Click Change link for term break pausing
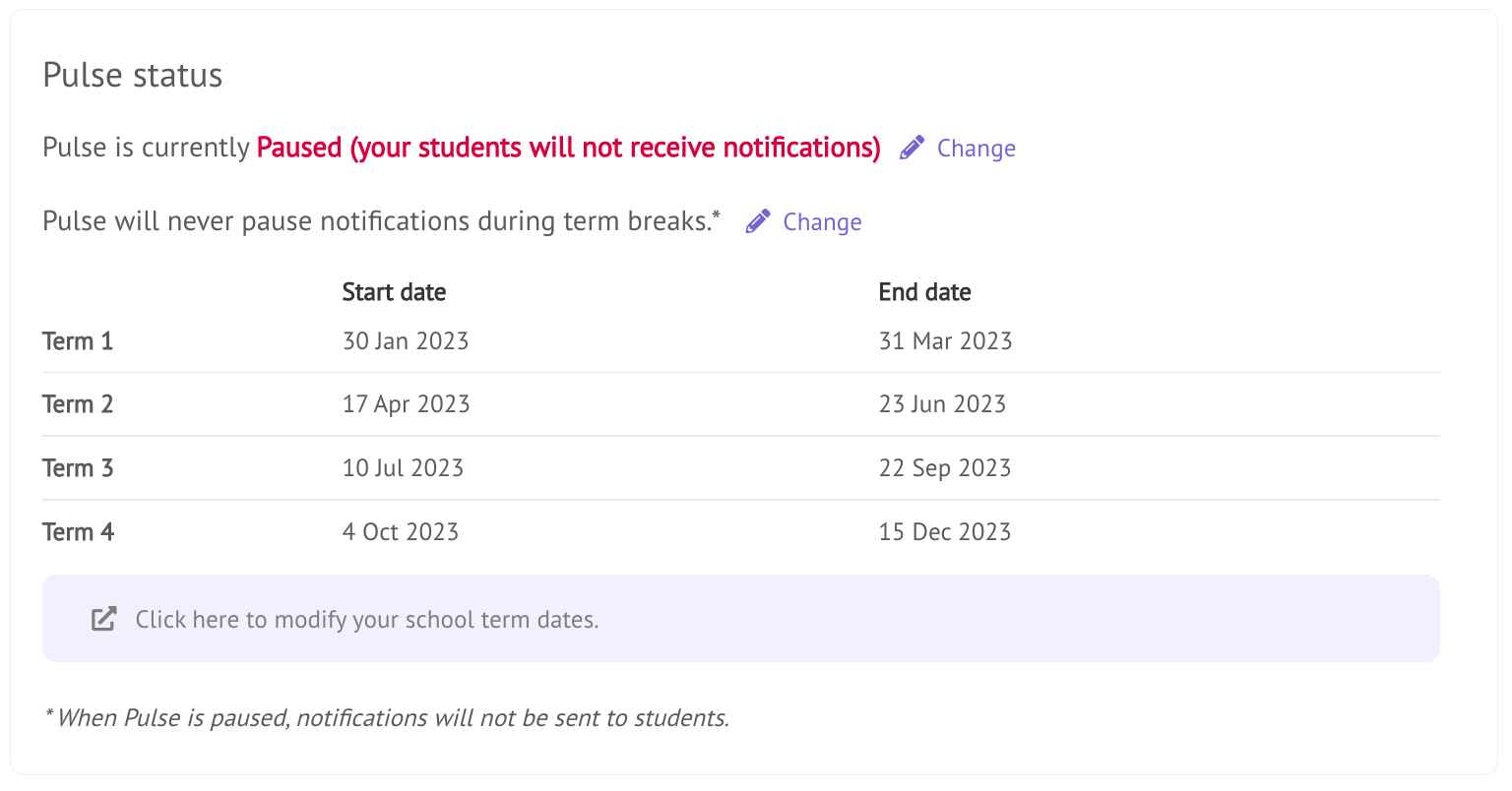The image size is (1512, 791). coord(822,222)
